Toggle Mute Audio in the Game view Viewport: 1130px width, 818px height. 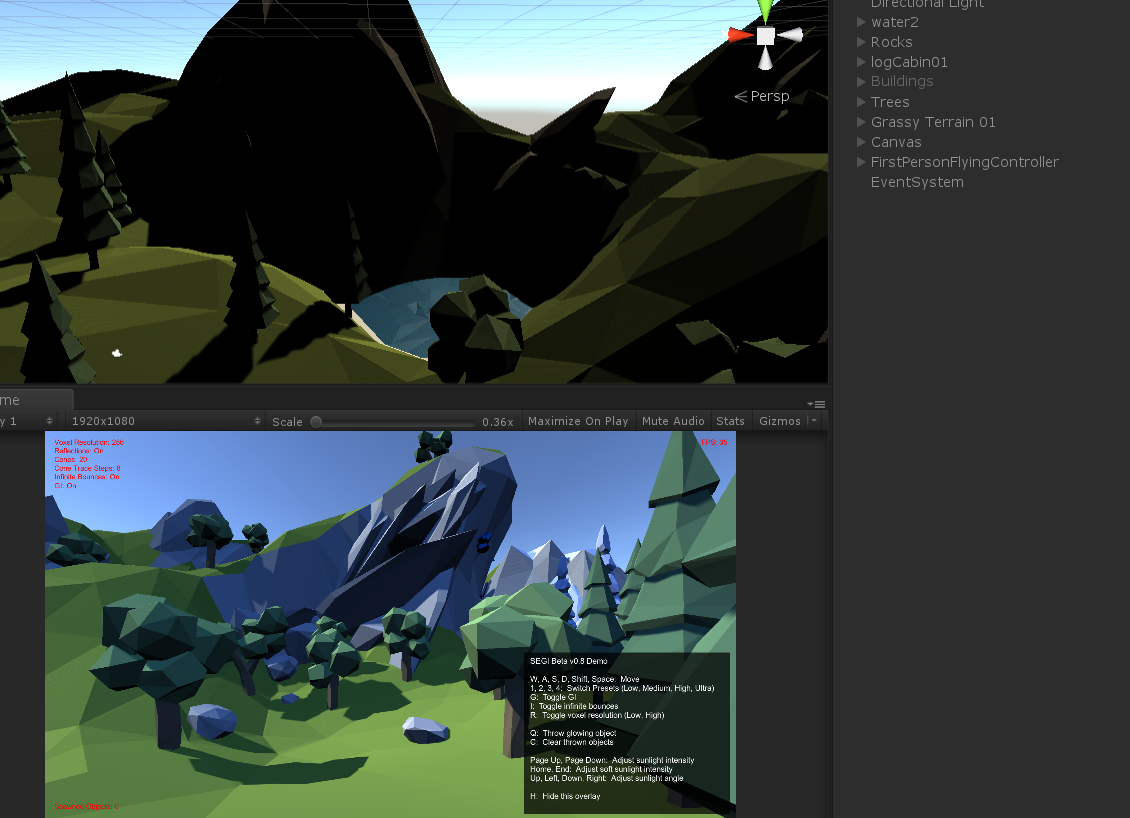point(673,421)
